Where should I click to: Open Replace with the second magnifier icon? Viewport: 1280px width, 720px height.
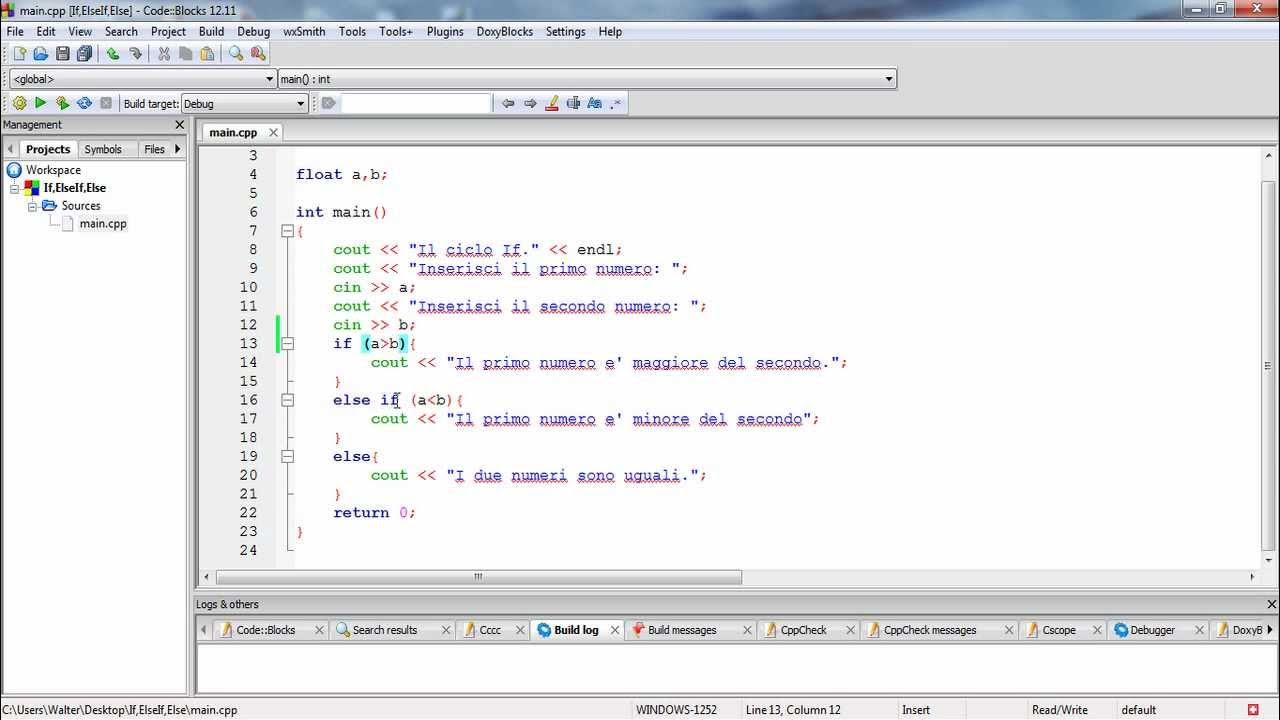[258, 54]
